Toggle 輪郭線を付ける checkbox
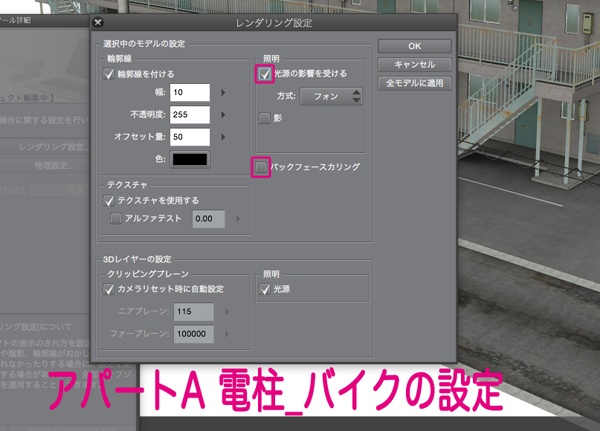The width and height of the screenshot is (600, 431). [x=109, y=74]
